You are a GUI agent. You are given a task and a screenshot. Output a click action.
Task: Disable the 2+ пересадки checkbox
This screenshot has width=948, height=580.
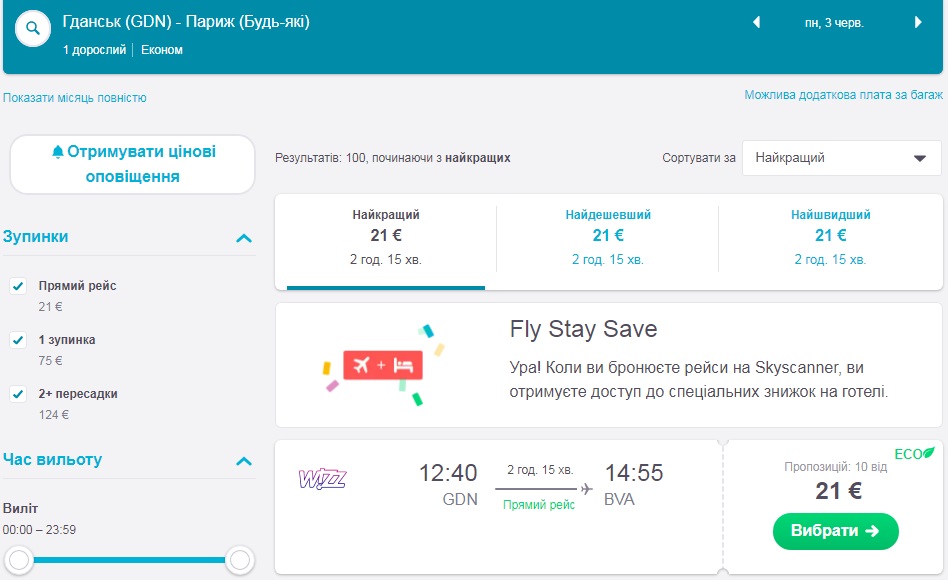pyautogui.click(x=18, y=394)
